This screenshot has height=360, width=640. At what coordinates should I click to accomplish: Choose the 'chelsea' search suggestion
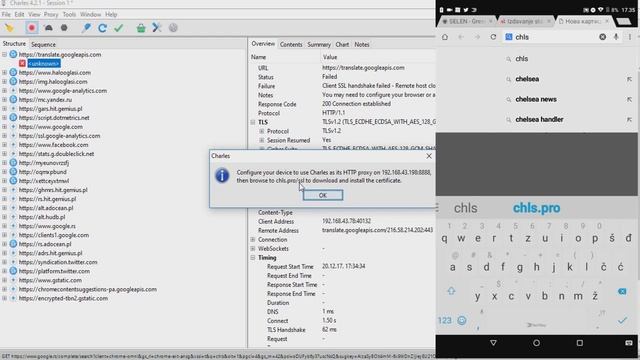(527, 79)
